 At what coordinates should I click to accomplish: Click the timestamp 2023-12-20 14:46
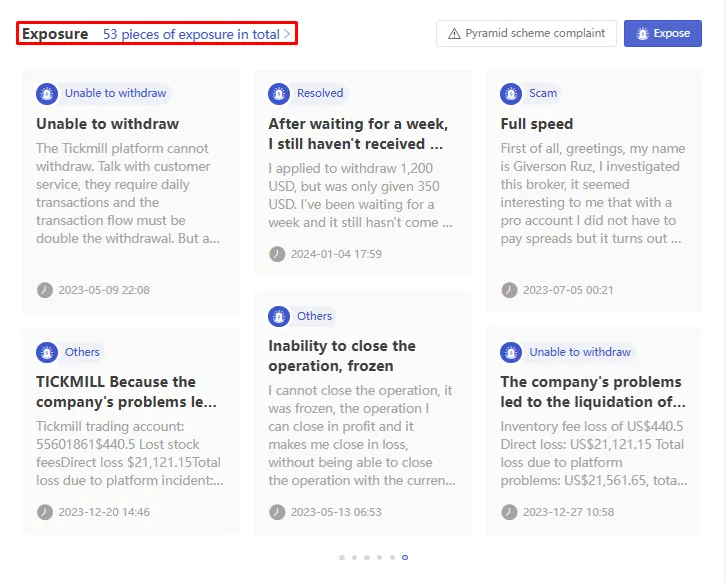coord(104,512)
